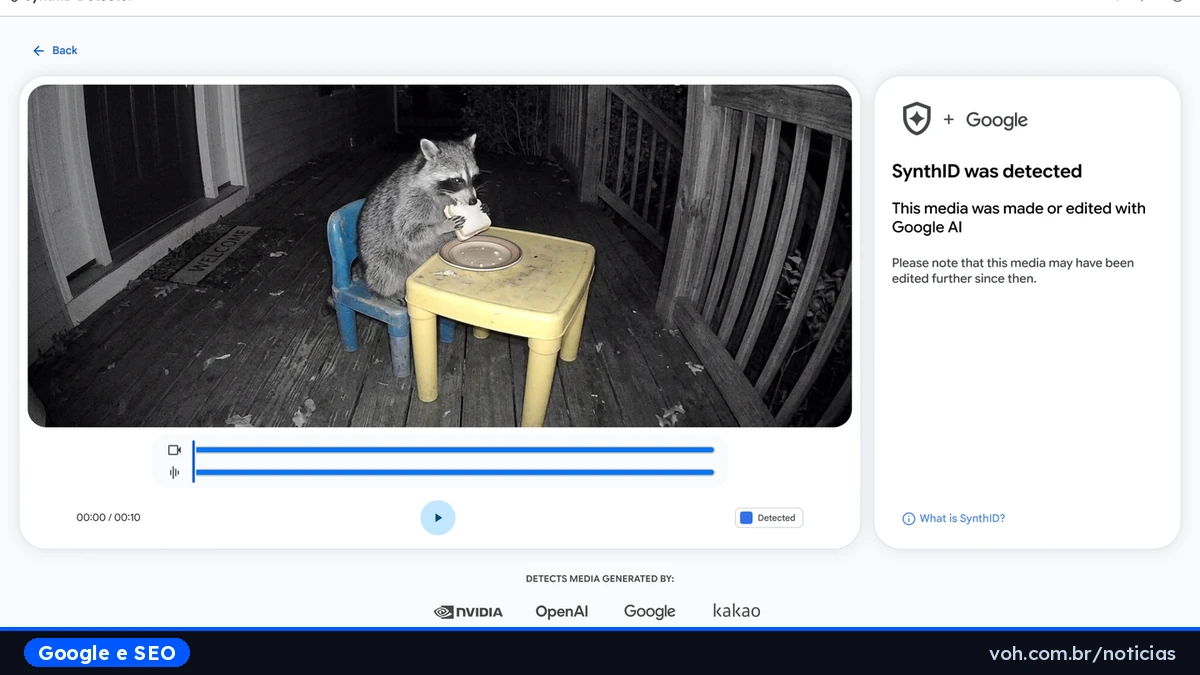Screen dimensions: 1200x675
Task: Click the Google logo in detection panel
Action: tap(996, 120)
